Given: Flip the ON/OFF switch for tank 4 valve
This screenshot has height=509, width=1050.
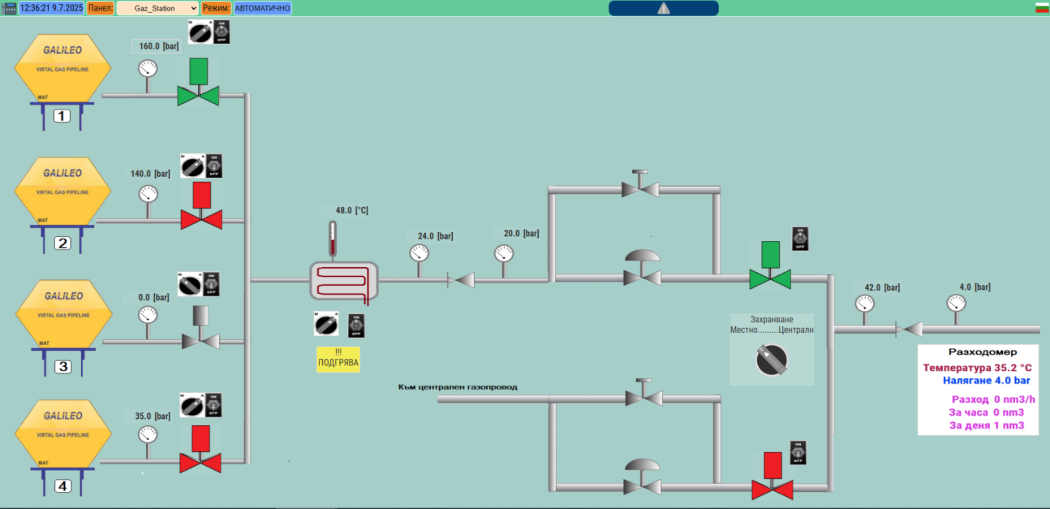Looking at the screenshot, I should (x=214, y=405).
